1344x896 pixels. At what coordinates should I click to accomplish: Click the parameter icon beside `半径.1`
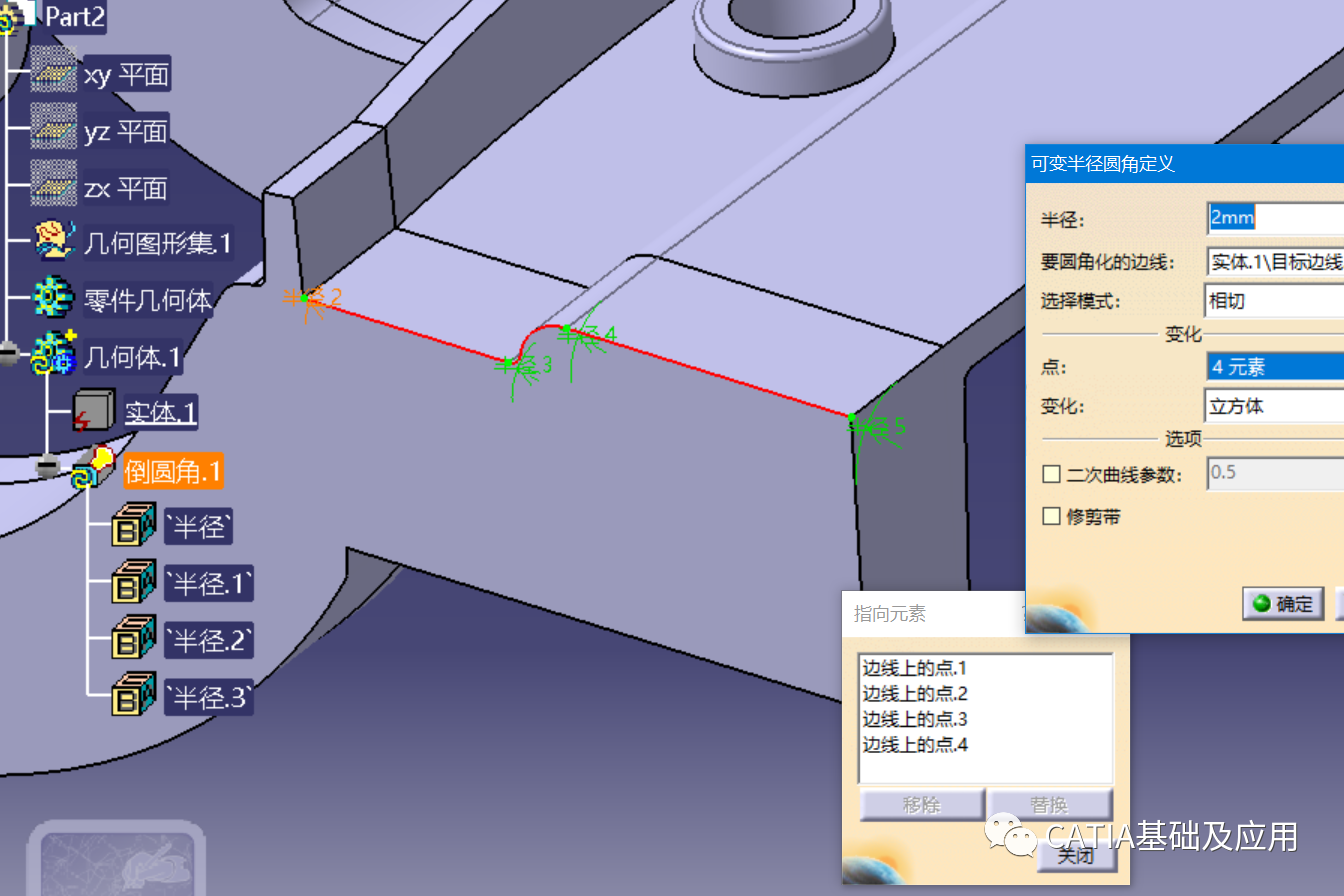click(133, 582)
